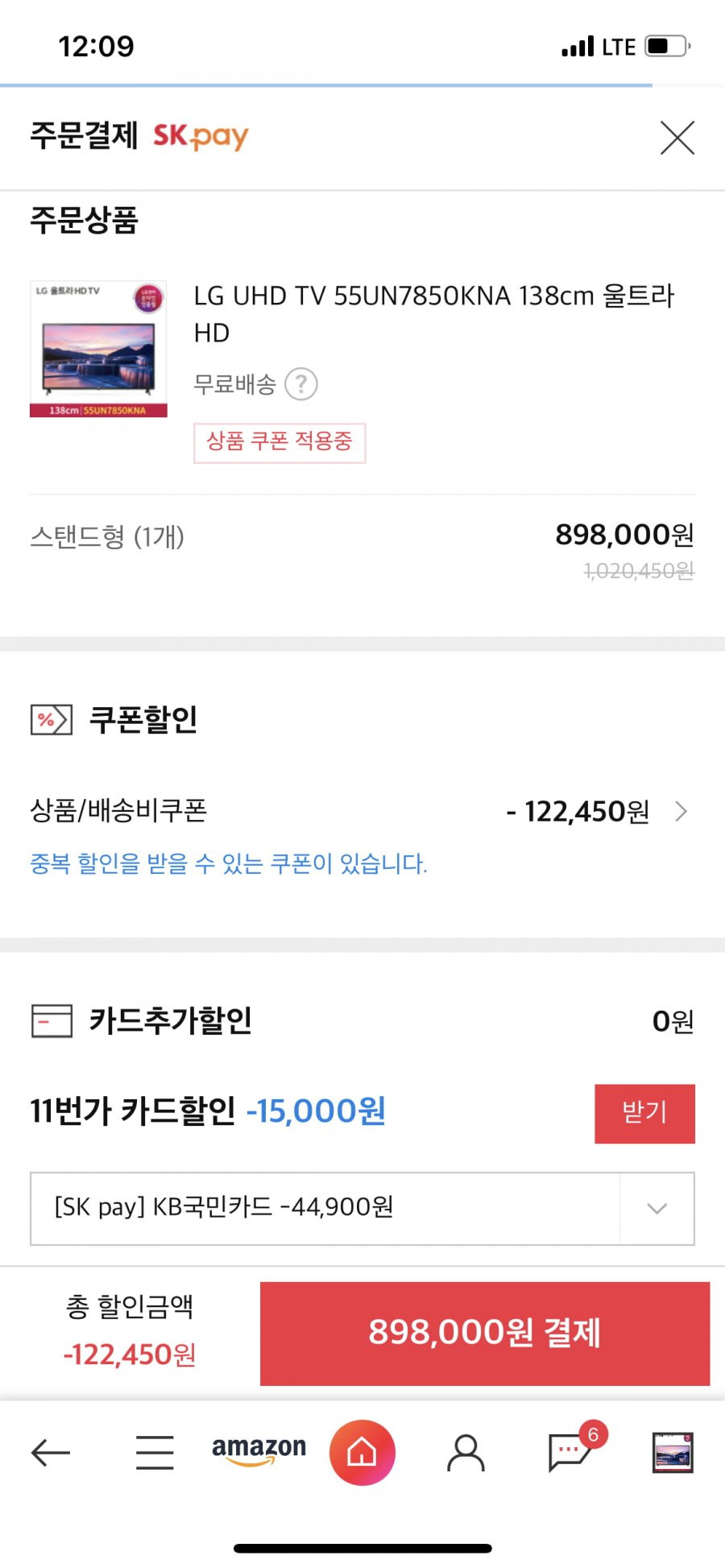This screenshot has height=1568, width=725.
Task: Open the KB국민카드 card discount dropdown
Action: point(362,1208)
